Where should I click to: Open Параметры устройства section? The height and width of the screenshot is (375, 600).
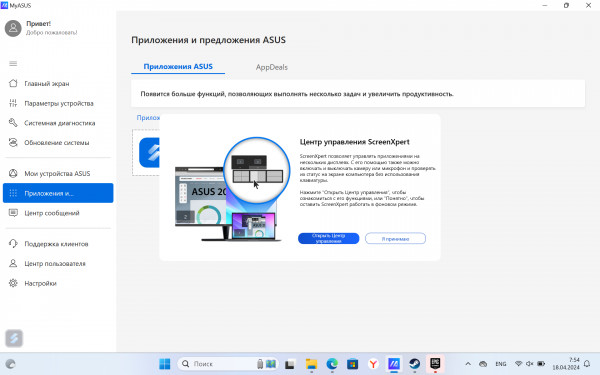pyautogui.click(x=59, y=103)
